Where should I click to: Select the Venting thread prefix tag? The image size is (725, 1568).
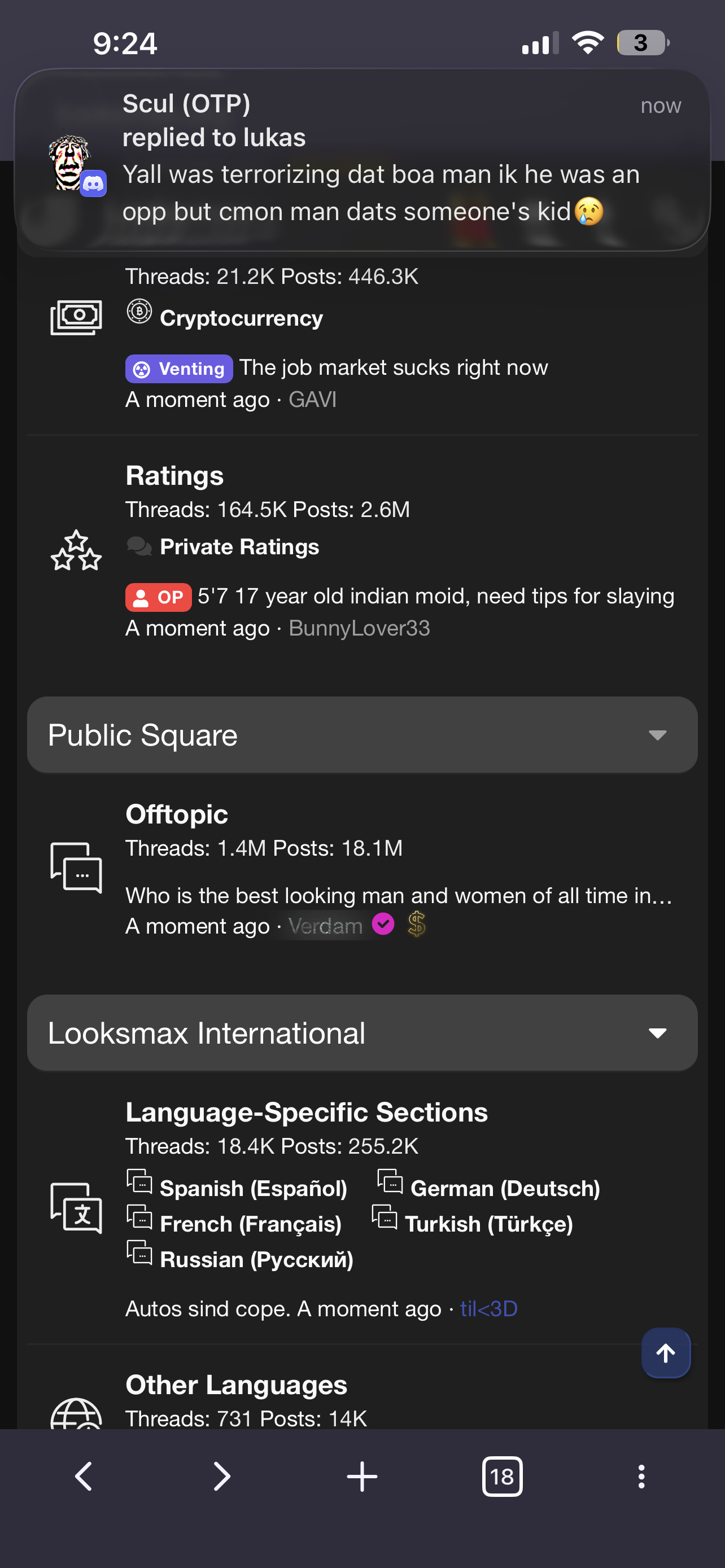[179, 369]
